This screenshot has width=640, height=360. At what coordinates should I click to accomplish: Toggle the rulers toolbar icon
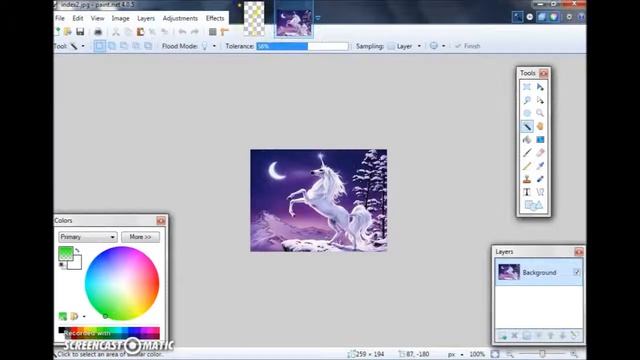224,32
